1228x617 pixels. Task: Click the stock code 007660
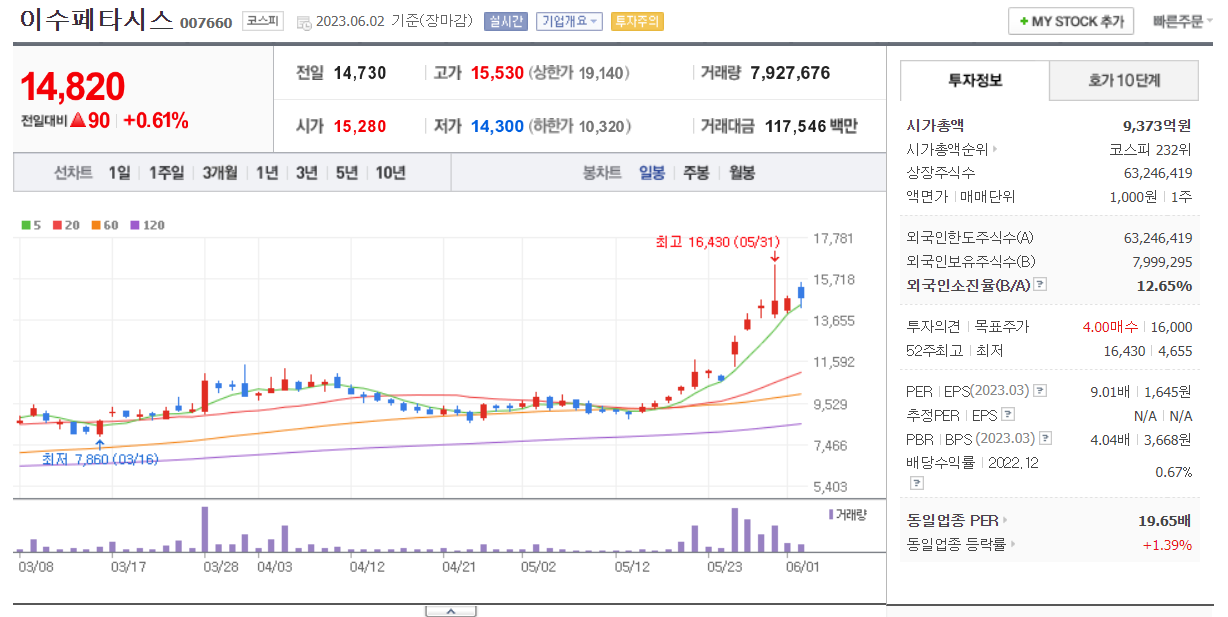tap(206, 23)
